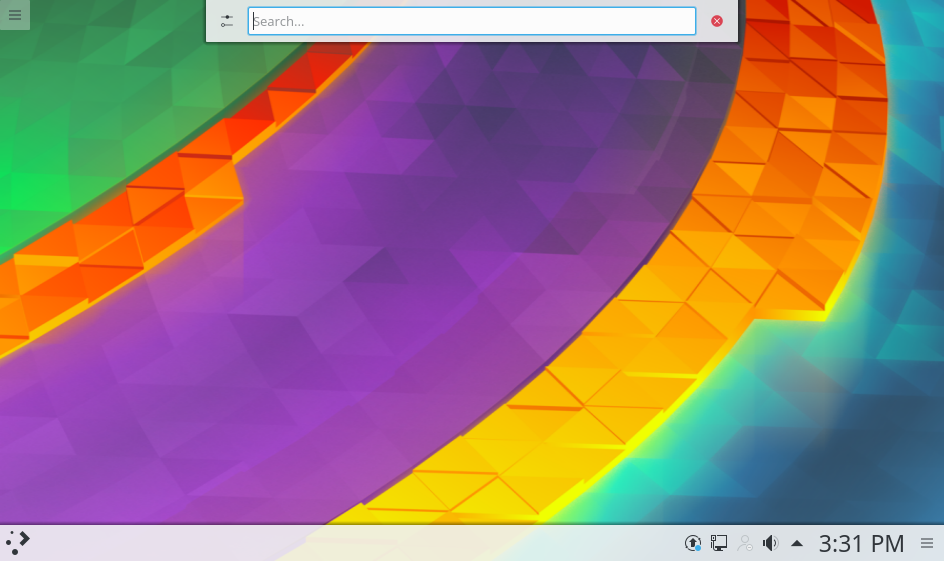944x561 pixels.
Task: Focus the KRunner Search field
Action: 471,21
